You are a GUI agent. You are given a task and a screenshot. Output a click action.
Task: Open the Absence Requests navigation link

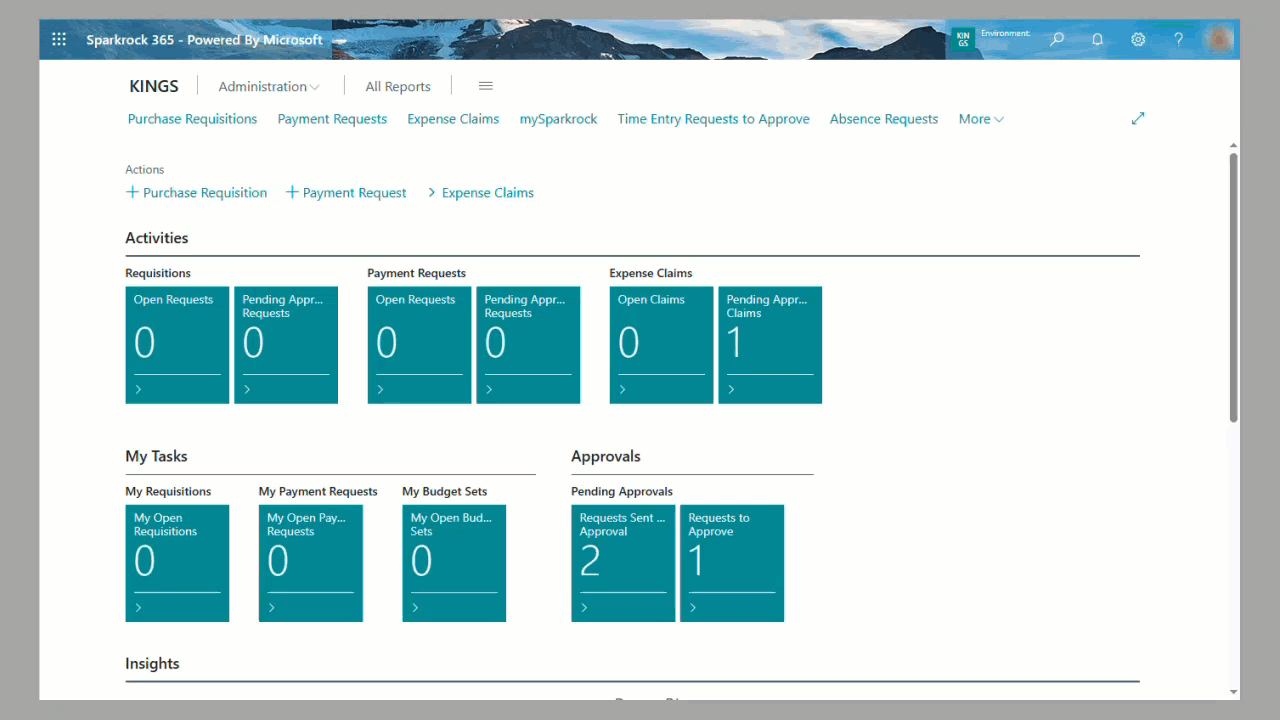pos(884,118)
